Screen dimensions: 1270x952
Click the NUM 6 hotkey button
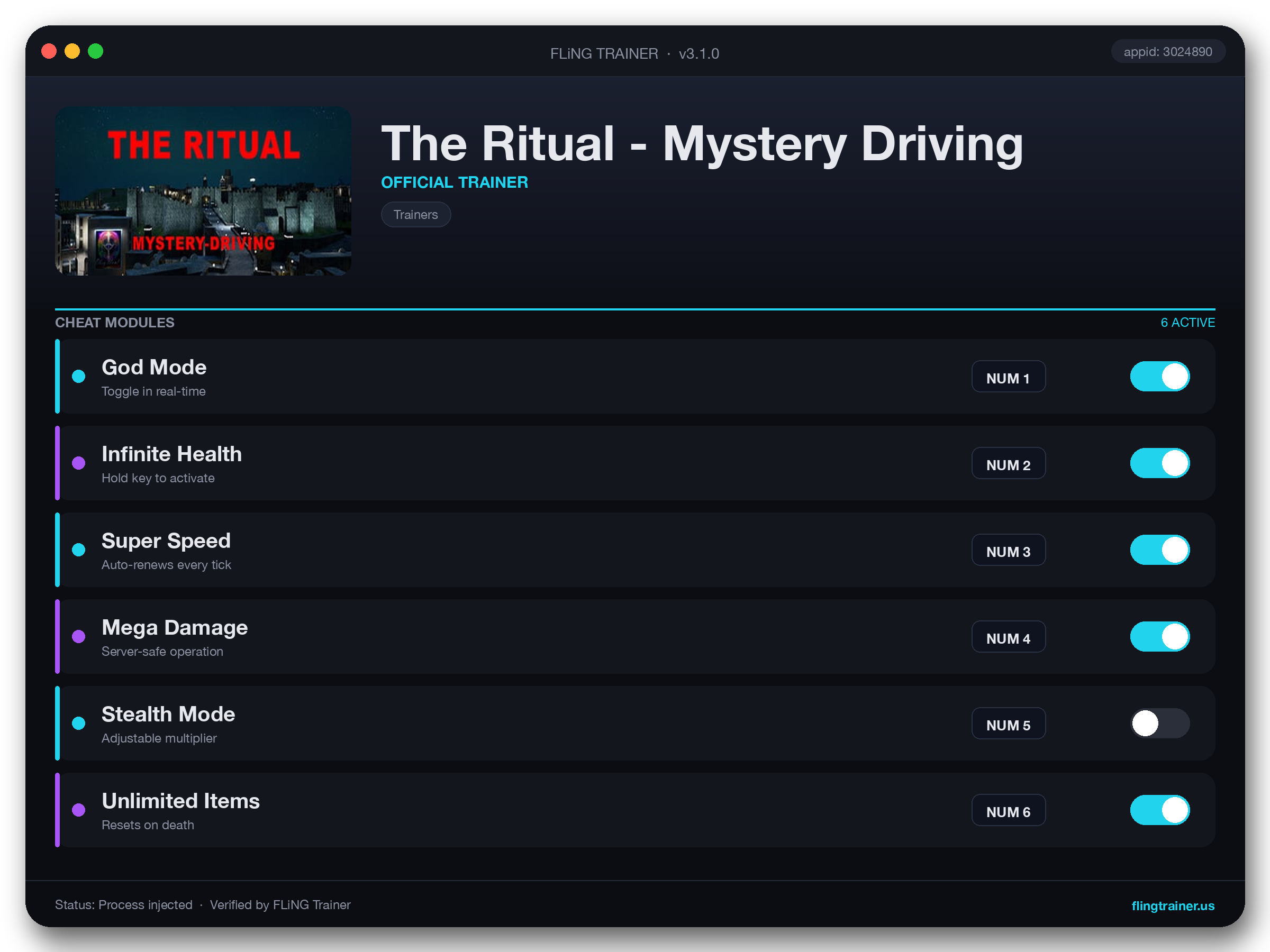[x=1008, y=810]
